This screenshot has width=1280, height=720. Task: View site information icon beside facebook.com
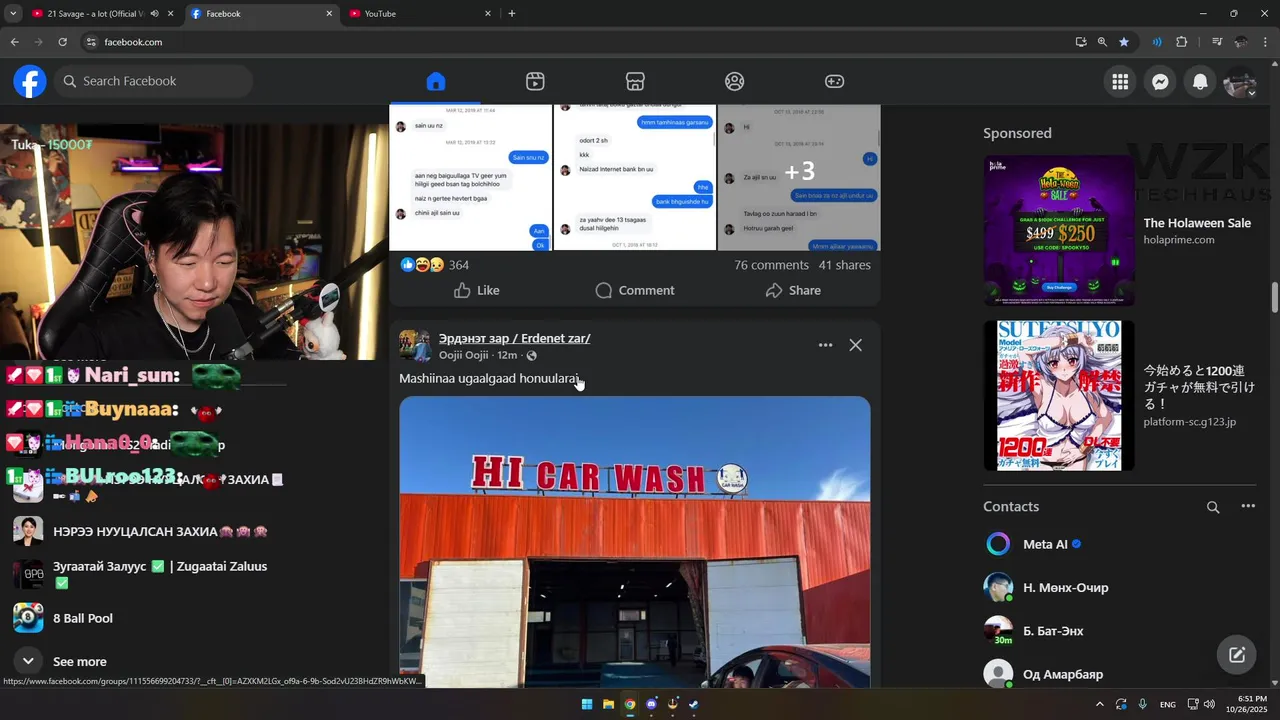pyautogui.click(x=91, y=42)
